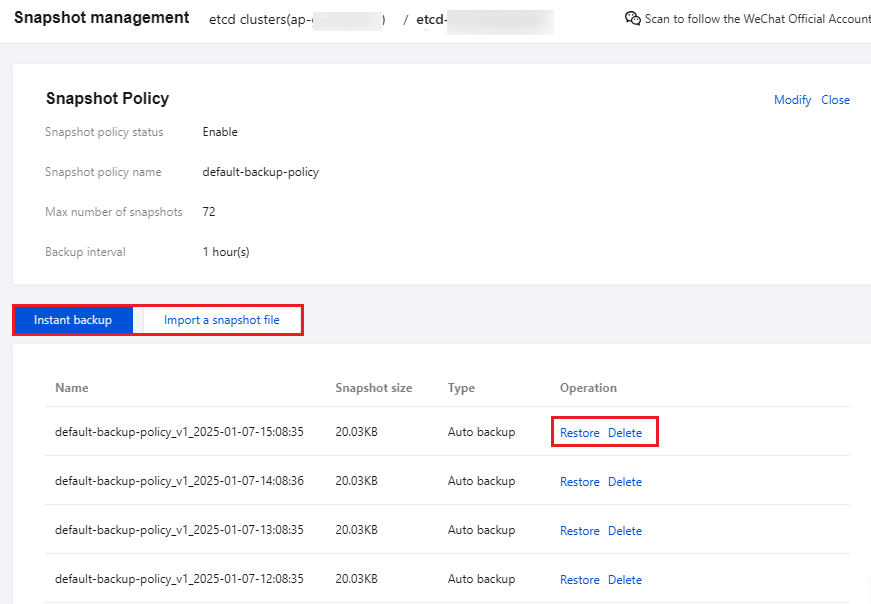Open the Scan to follow WeChat Official Account link

tap(757, 19)
